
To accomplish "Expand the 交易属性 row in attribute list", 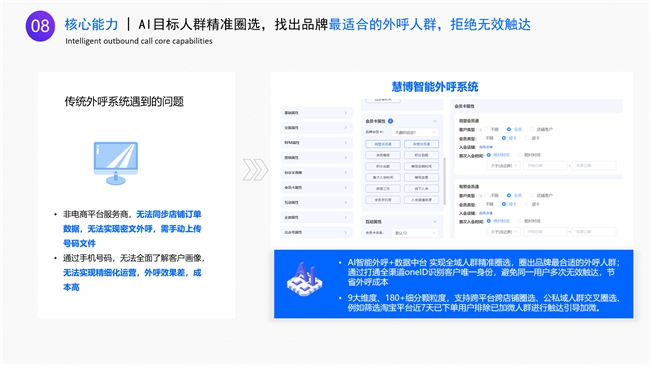I will 317,128.
